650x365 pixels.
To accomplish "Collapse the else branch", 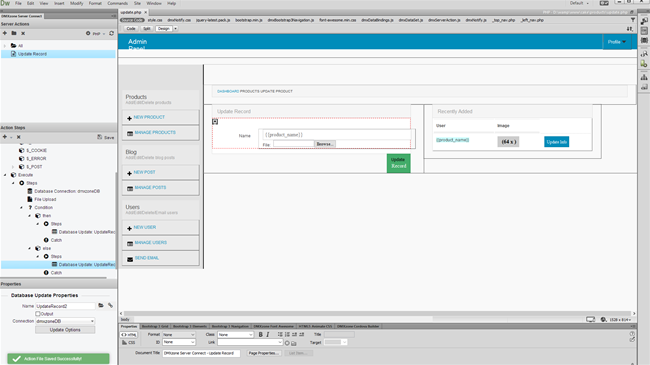I will pyautogui.click(x=29, y=248).
